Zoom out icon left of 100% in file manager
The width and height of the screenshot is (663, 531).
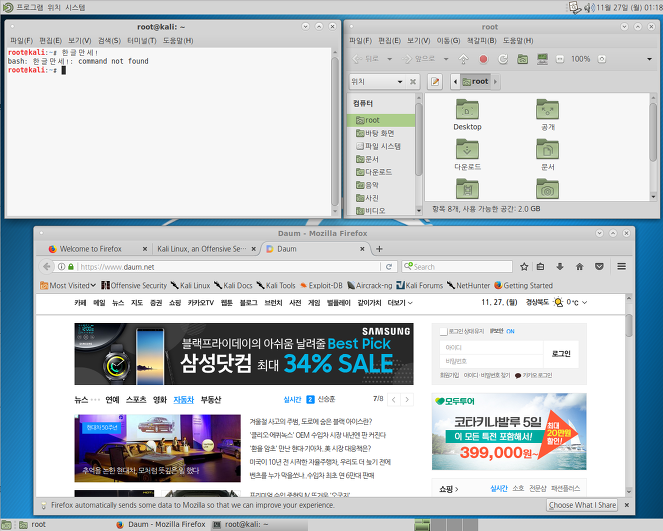tap(560, 59)
